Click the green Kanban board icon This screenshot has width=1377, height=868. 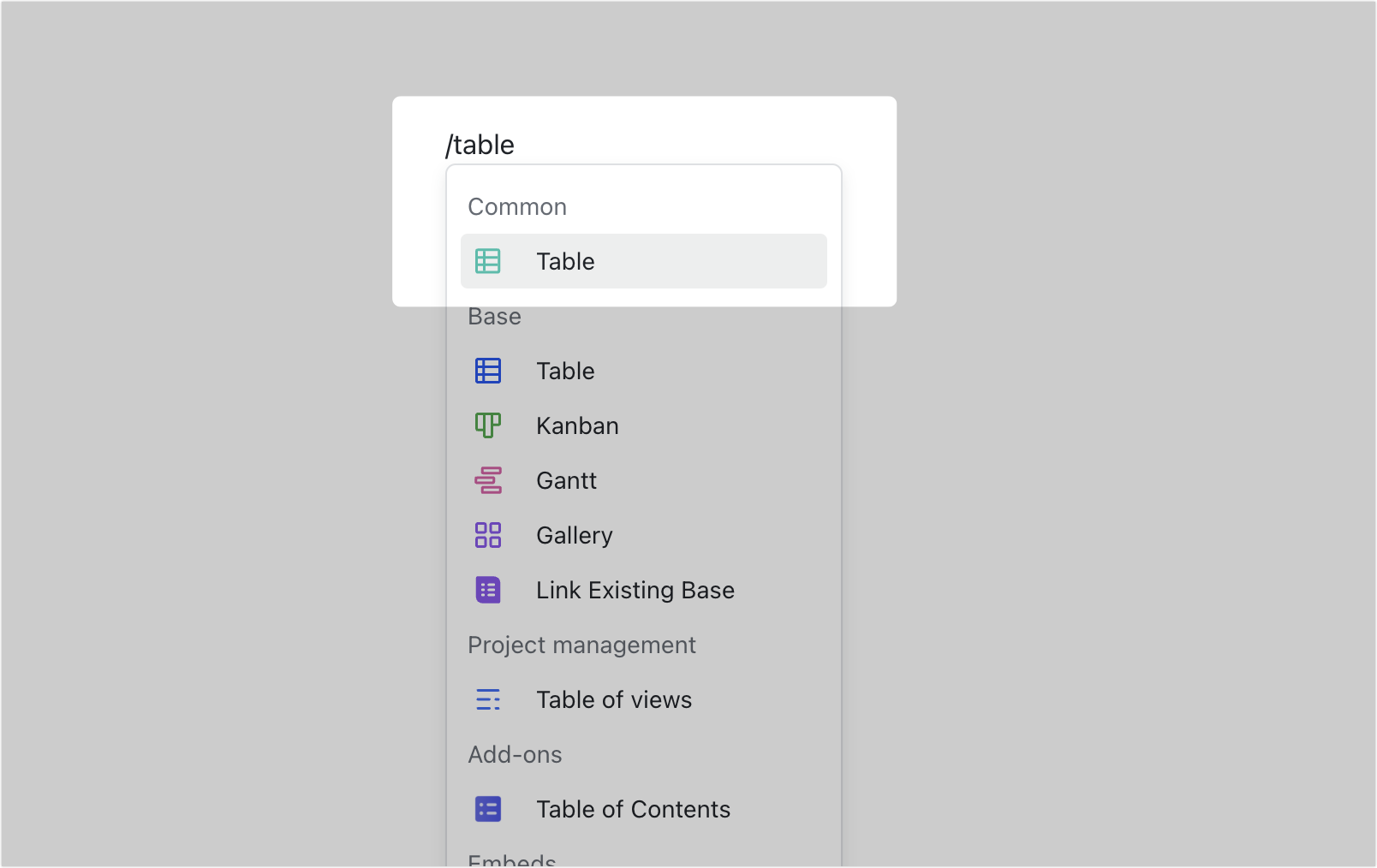tap(487, 425)
